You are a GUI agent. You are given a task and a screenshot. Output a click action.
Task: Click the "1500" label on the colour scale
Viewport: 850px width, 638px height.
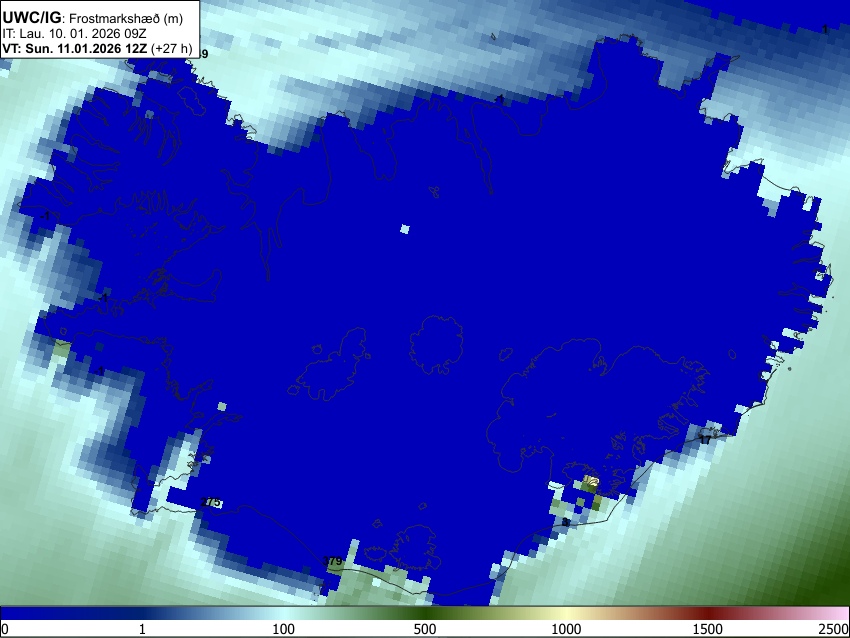pyautogui.click(x=708, y=629)
